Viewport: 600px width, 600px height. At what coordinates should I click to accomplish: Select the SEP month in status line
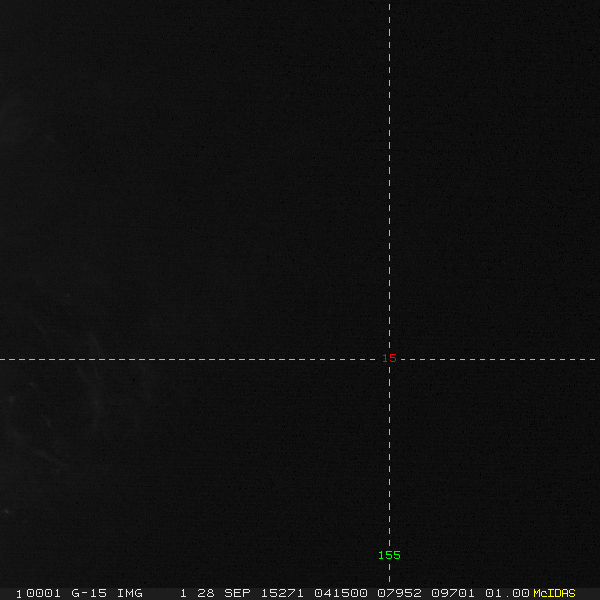tap(237, 593)
